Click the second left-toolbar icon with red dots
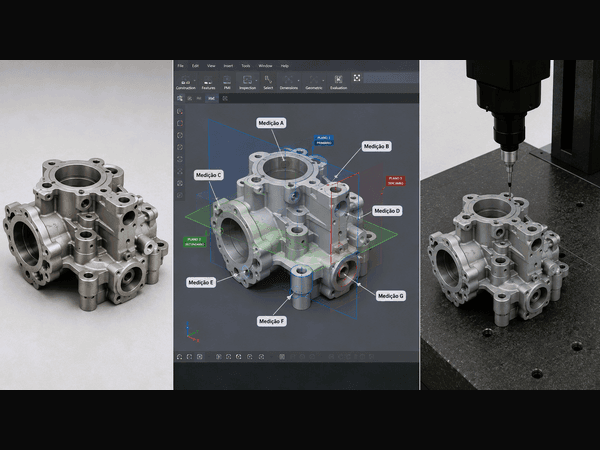600x450 pixels. (180, 123)
